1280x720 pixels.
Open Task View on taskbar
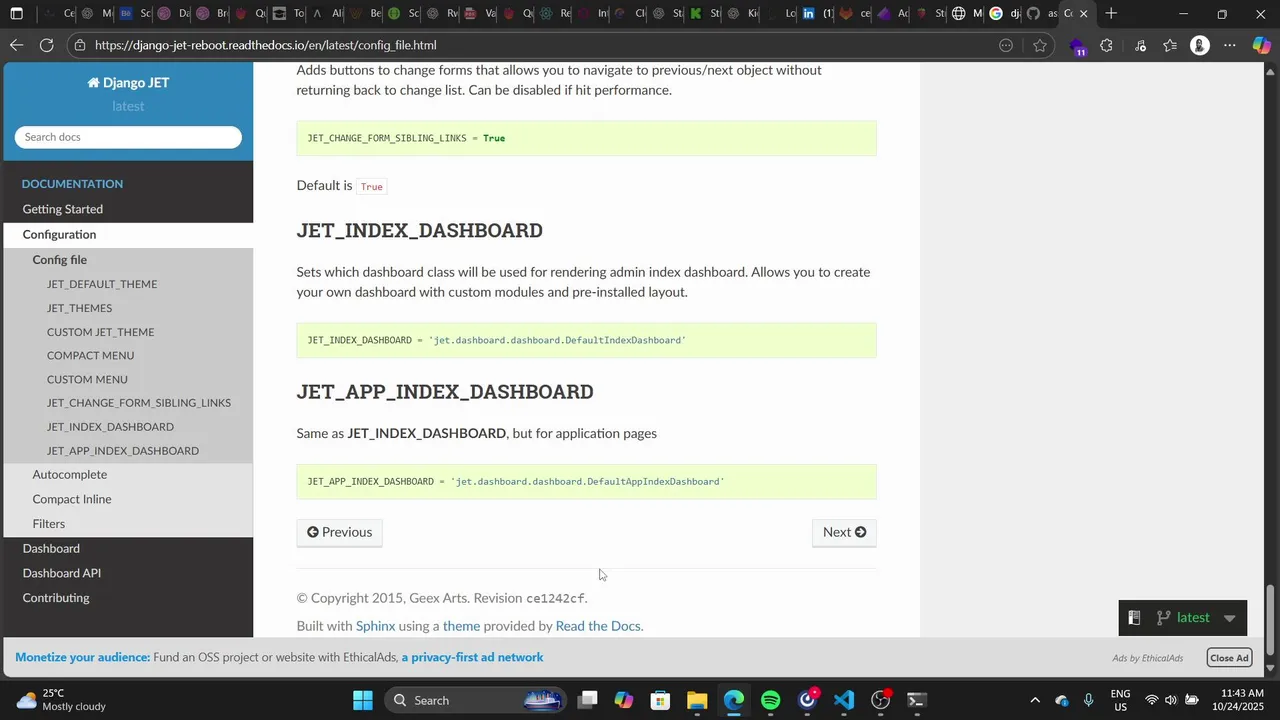click(x=588, y=700)
